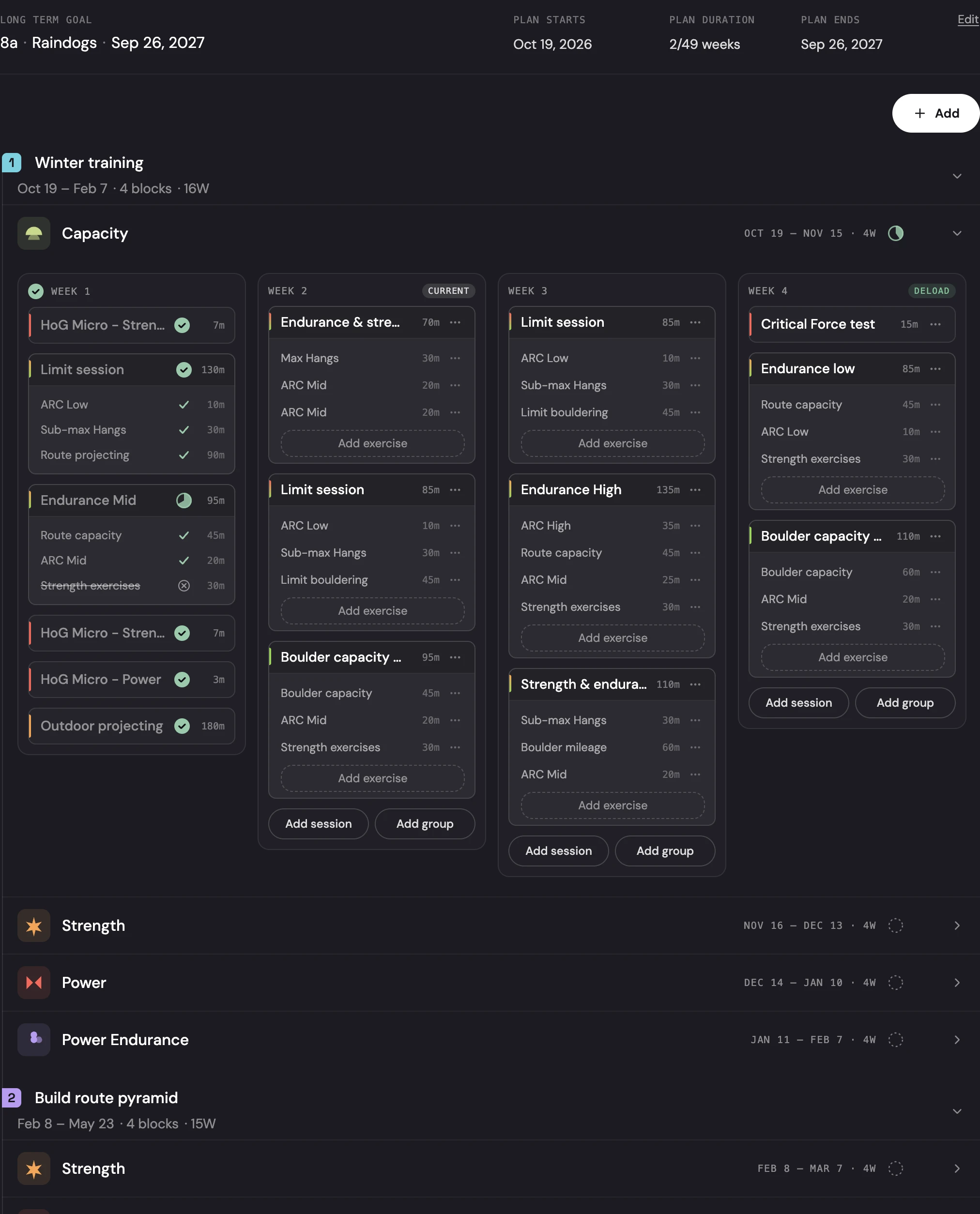Click Add group in Week 4
Screen dimensions: 980x1214
coord(905,703)
